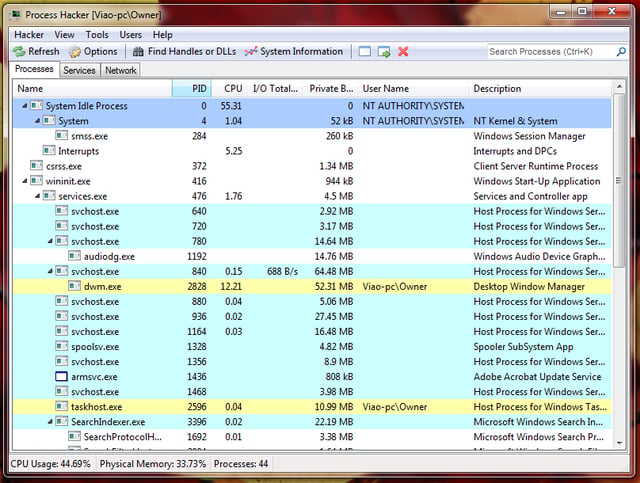Click the Search Processes input field
The height and width of the screenshot is (483, 640).
point(551,51)
